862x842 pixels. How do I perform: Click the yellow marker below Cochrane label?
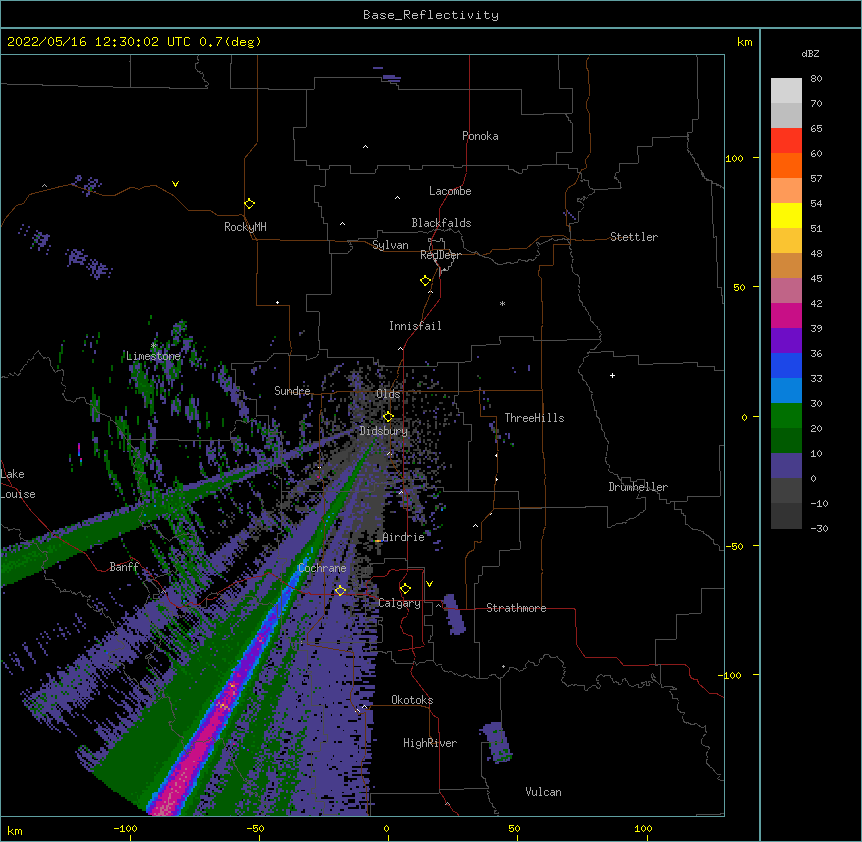click(340, 591)
